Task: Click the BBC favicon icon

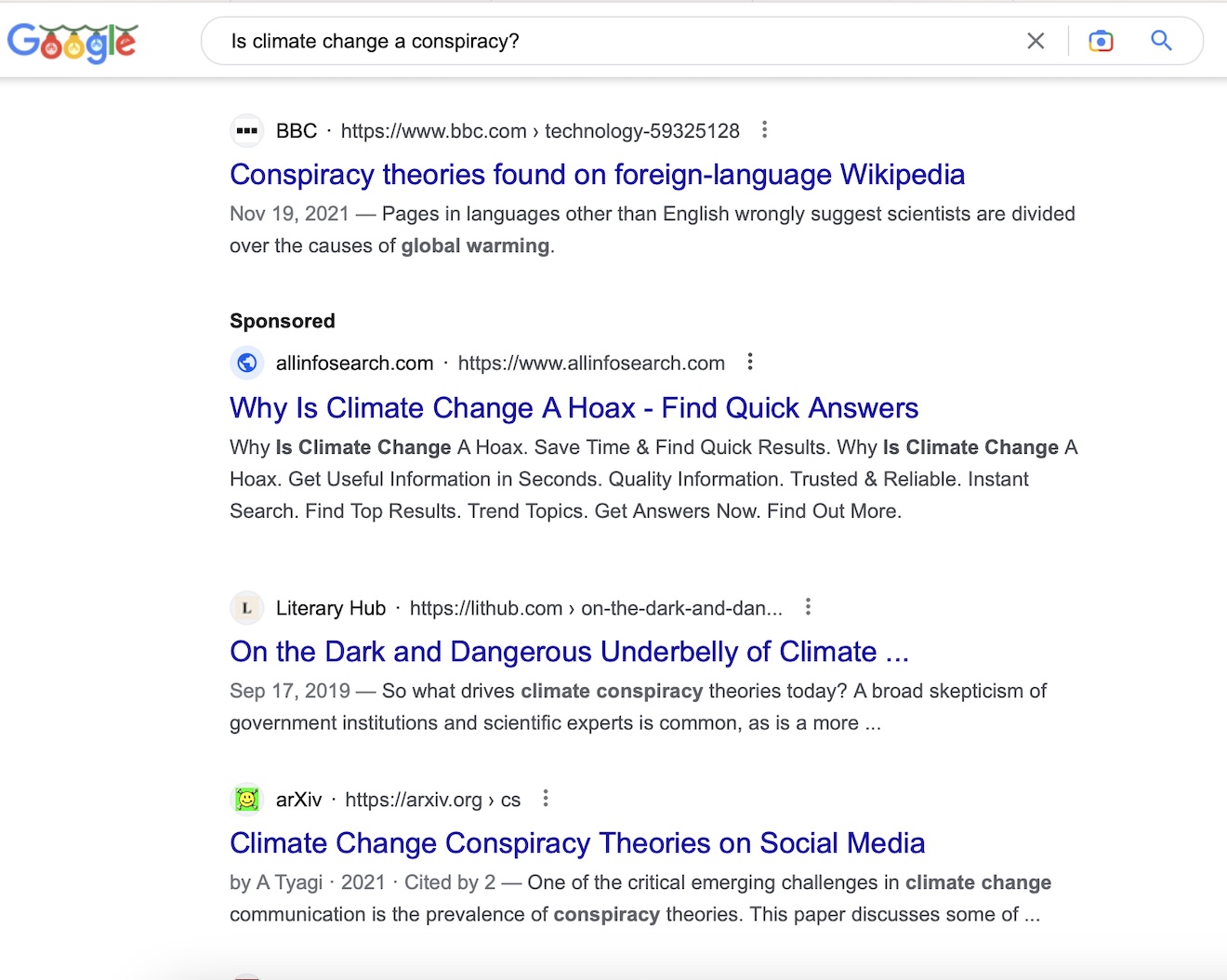Action: click(x=247, y=131)
